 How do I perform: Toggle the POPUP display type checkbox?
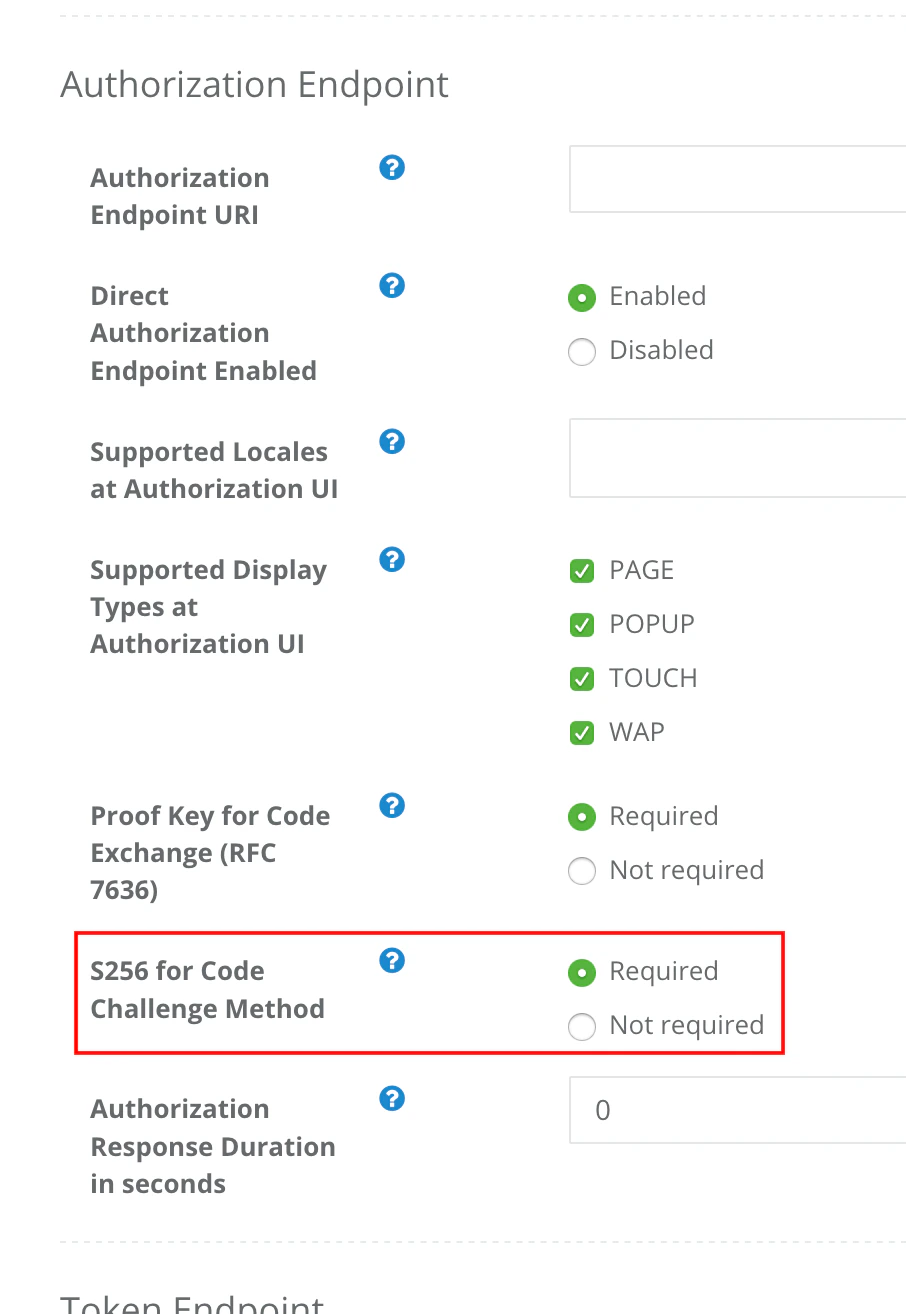click(x=582, y=625)
